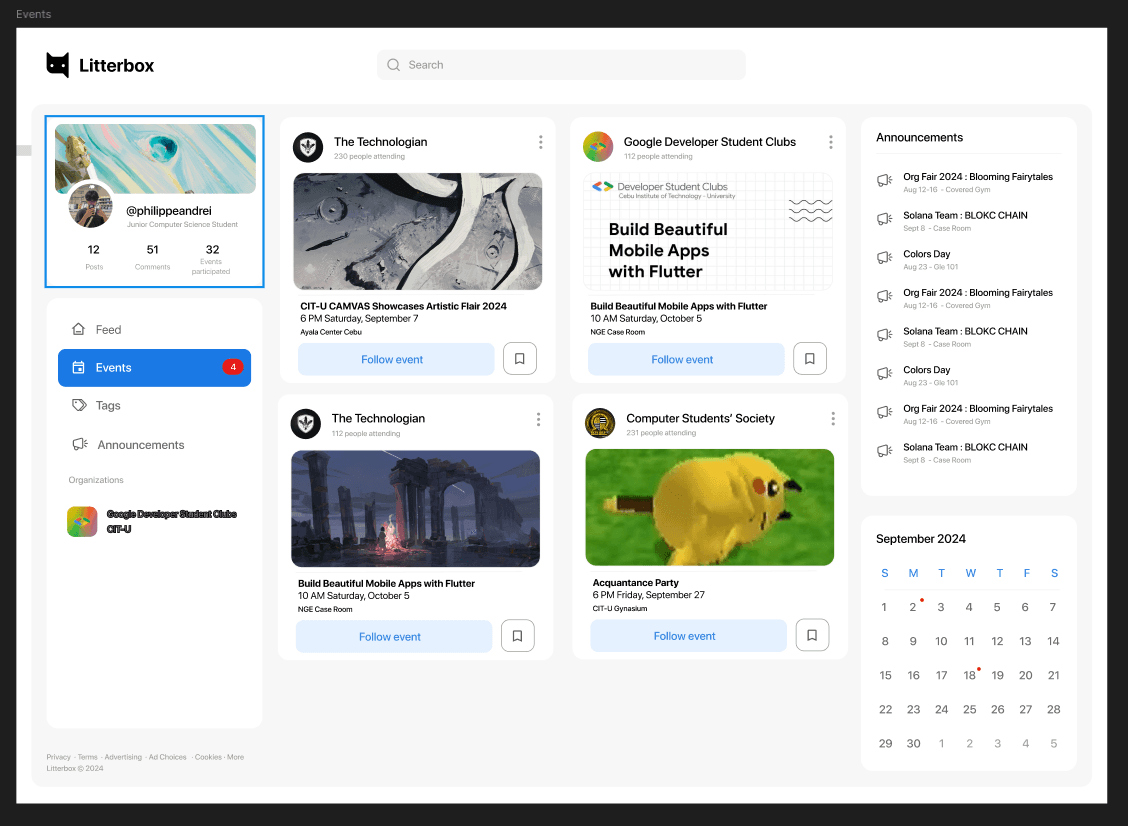This screenshot has width=1128, height=826.
Task: Click the @philippeandrei username
Action: [x=169, y=211]
